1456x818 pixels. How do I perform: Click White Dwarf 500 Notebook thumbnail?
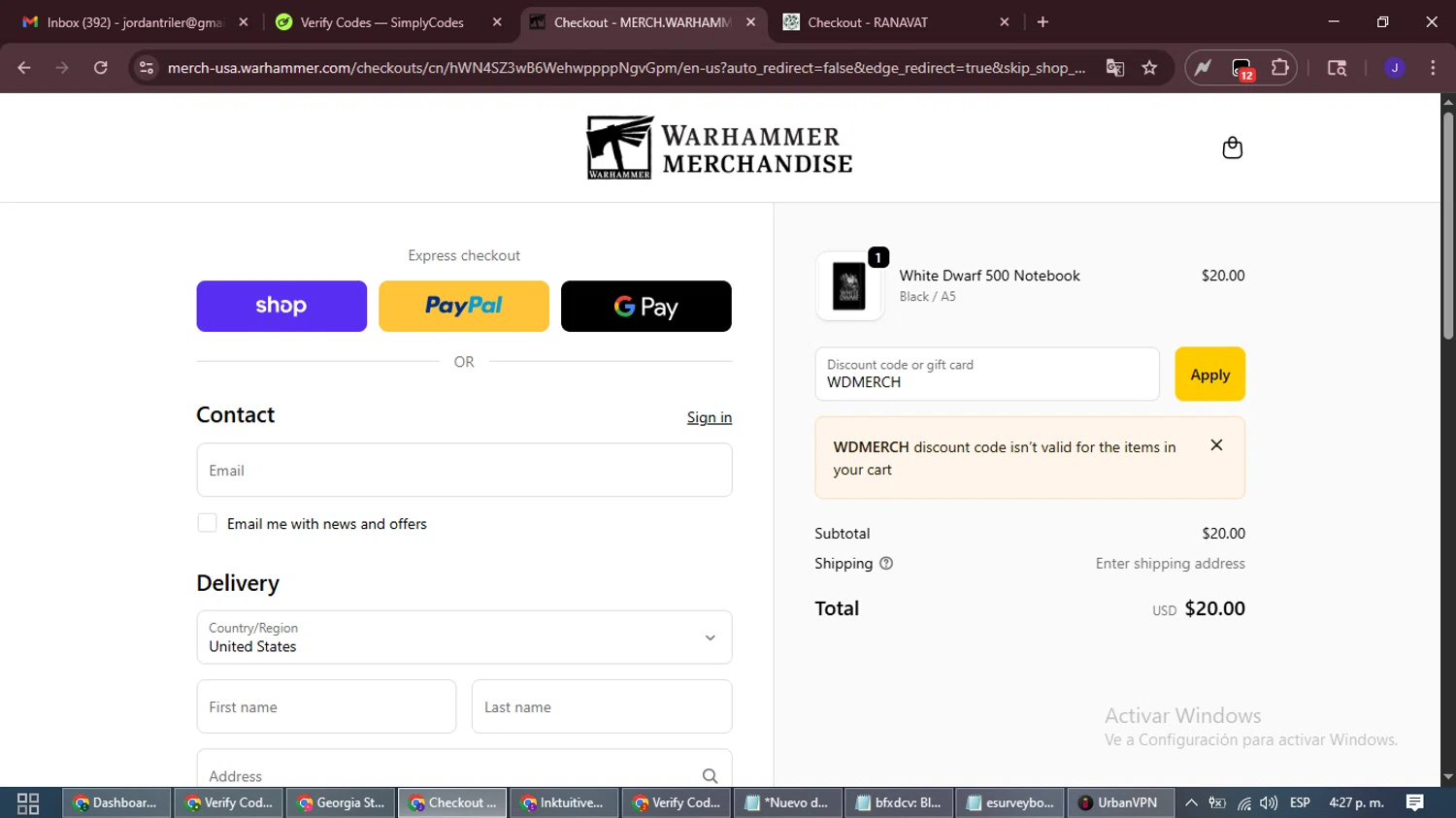click(x=849, y=286)
